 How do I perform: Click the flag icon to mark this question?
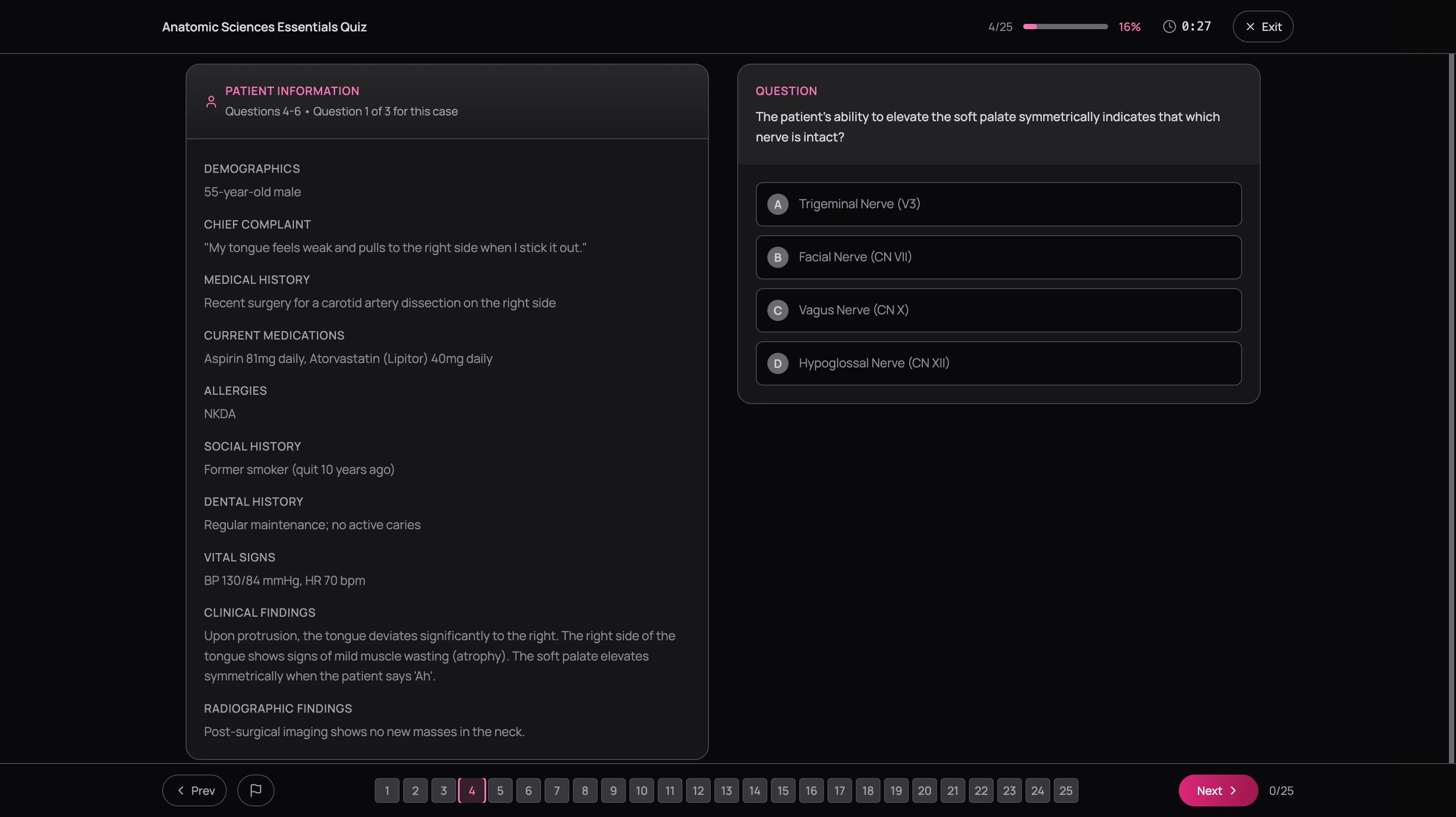tap(255, 790)
